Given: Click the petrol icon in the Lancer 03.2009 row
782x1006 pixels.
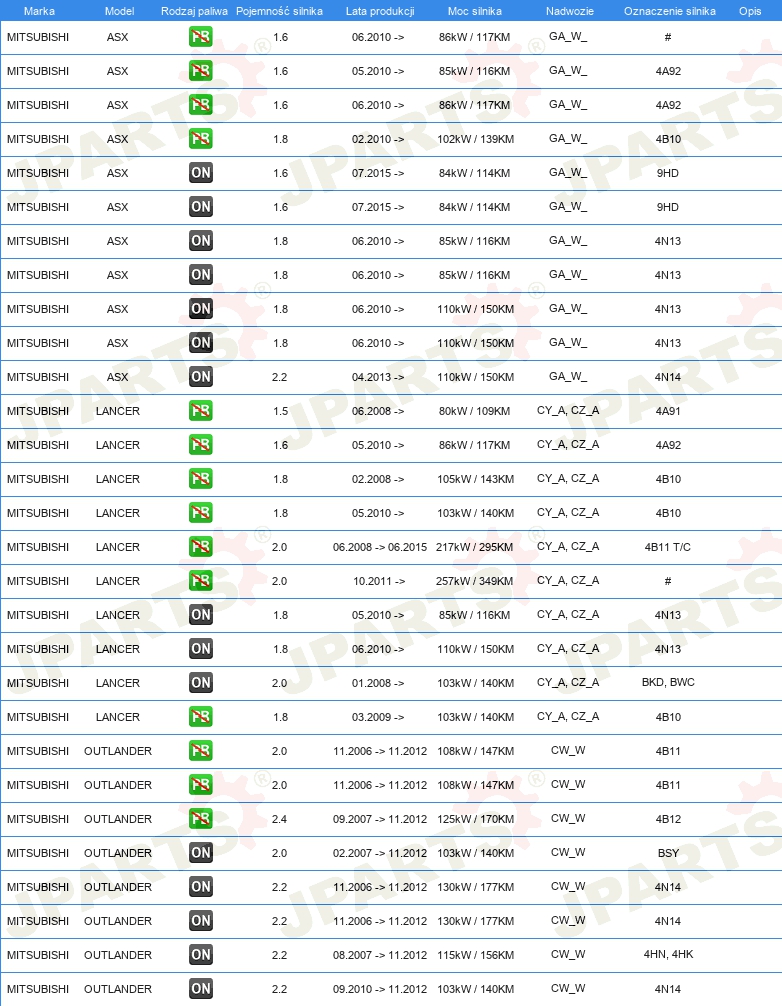Looking at the screenshot, I should 201,717.
